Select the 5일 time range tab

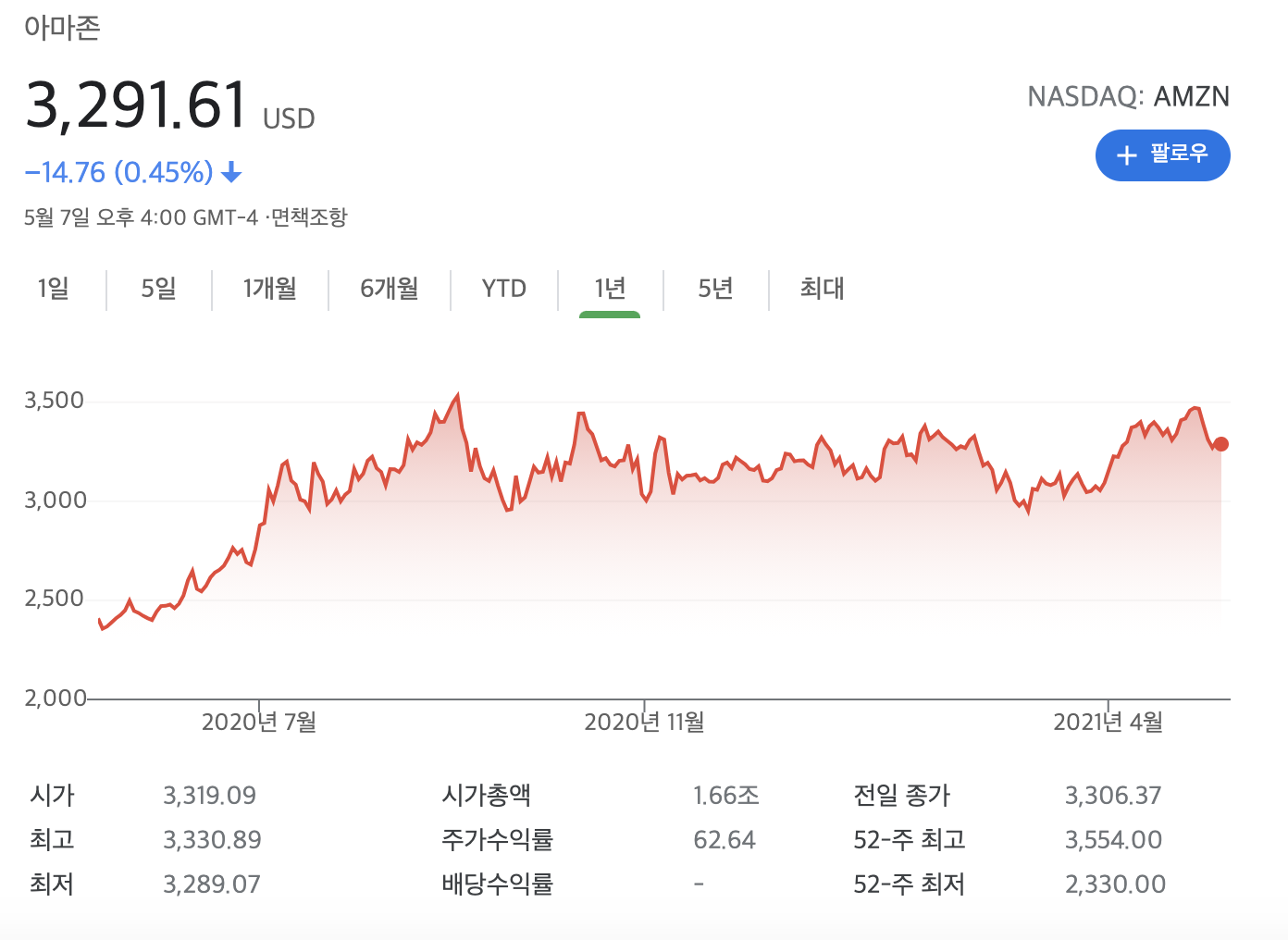tap(158, 289)
